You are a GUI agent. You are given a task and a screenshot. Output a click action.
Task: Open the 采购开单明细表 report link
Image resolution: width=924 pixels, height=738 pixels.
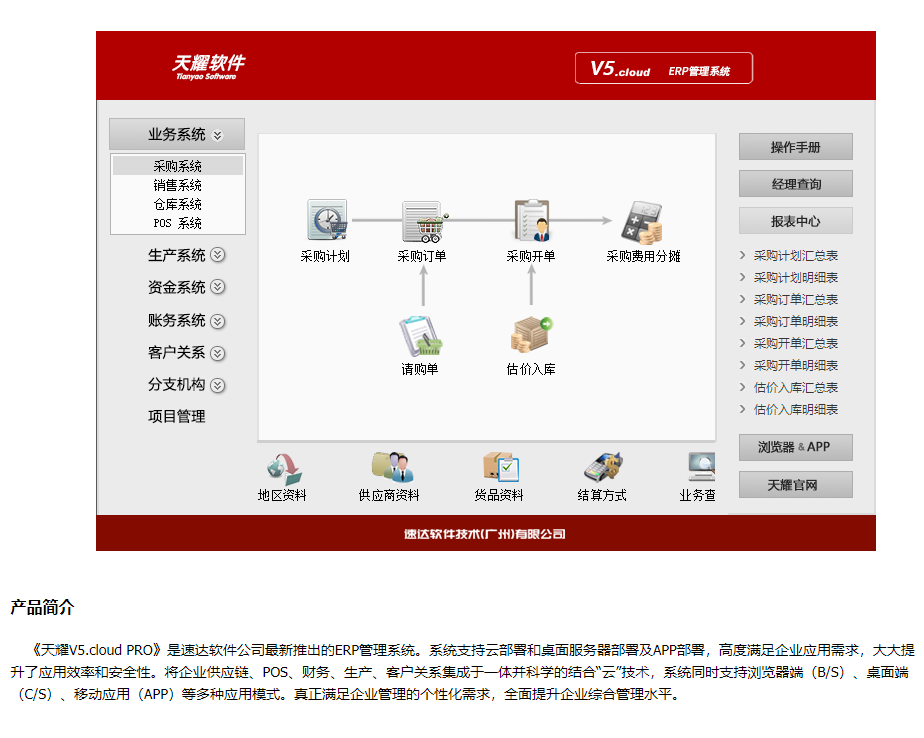796,365
